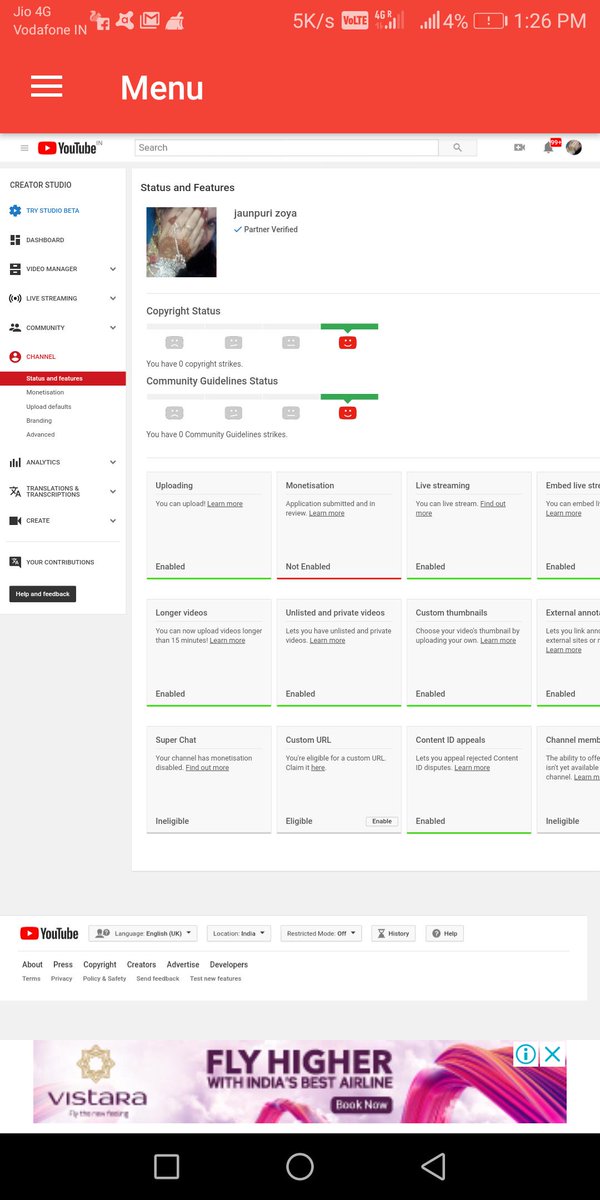Click the Video Manager icon
The height and width of the screenshot is (1200, 600).
click(x=15, y=269)
